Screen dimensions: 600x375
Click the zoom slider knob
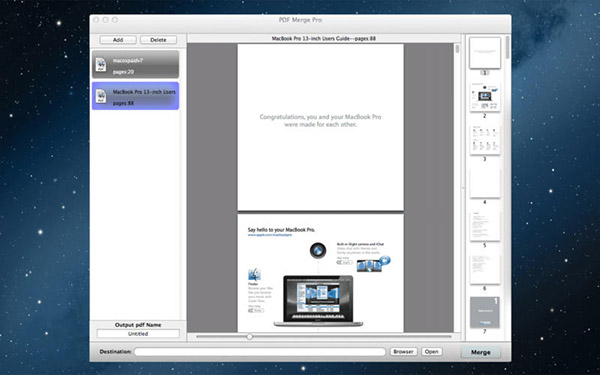tap(249, 337)
